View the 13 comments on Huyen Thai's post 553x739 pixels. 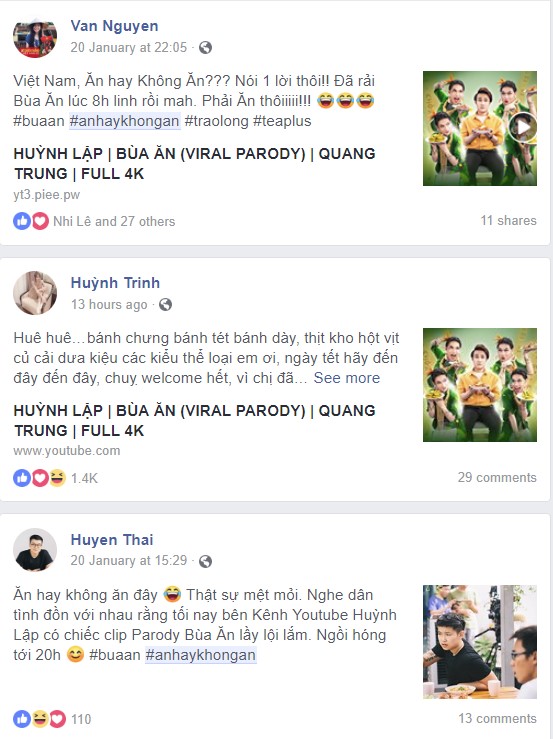click(x=497, y=718)
